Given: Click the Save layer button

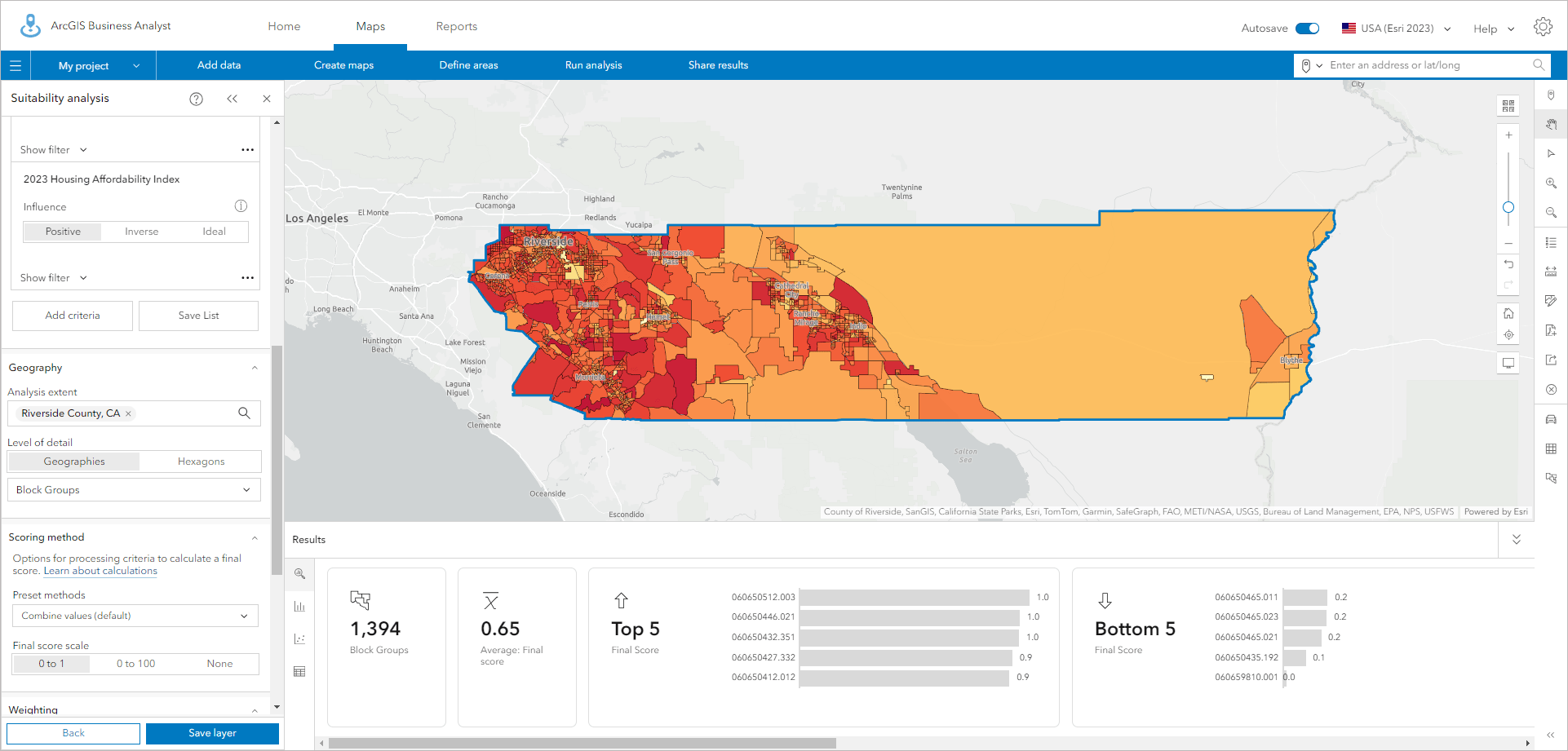Looking at the screenshot, I should (211, 733).
